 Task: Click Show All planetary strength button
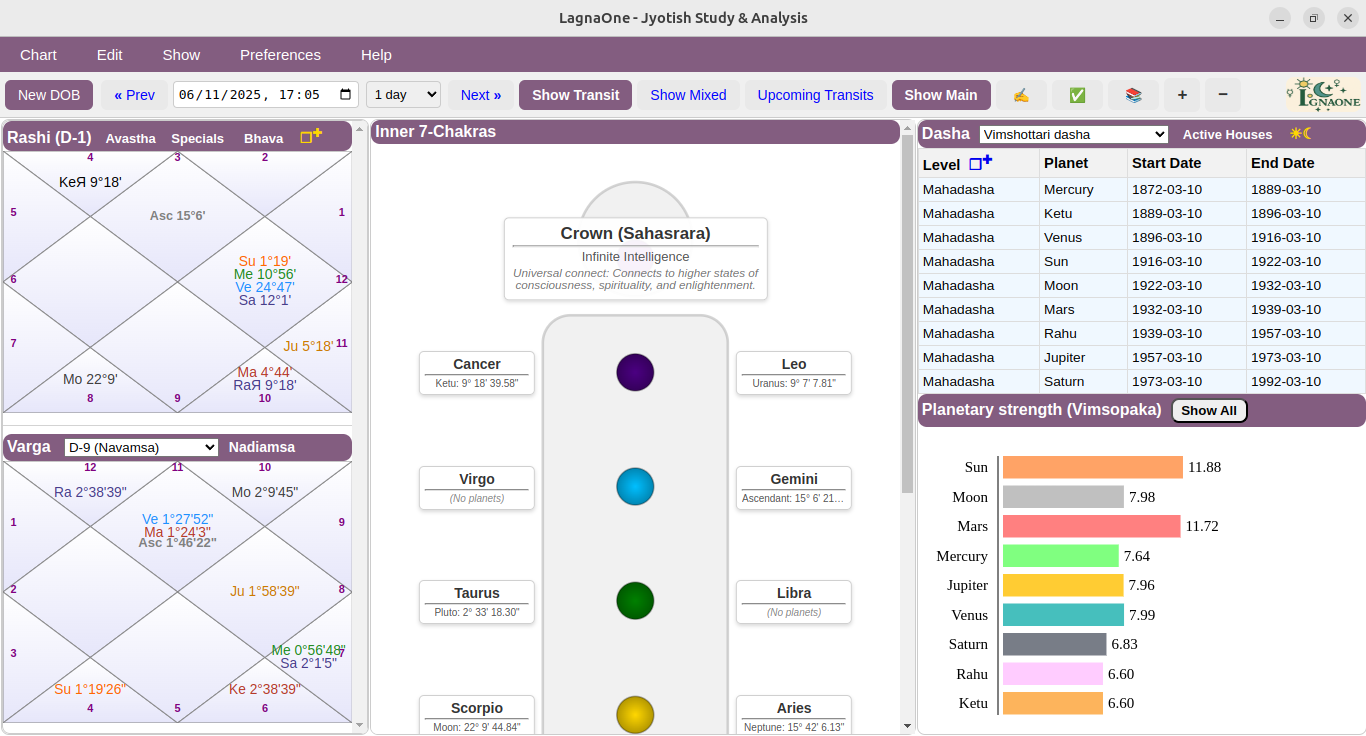point(1209,410)
